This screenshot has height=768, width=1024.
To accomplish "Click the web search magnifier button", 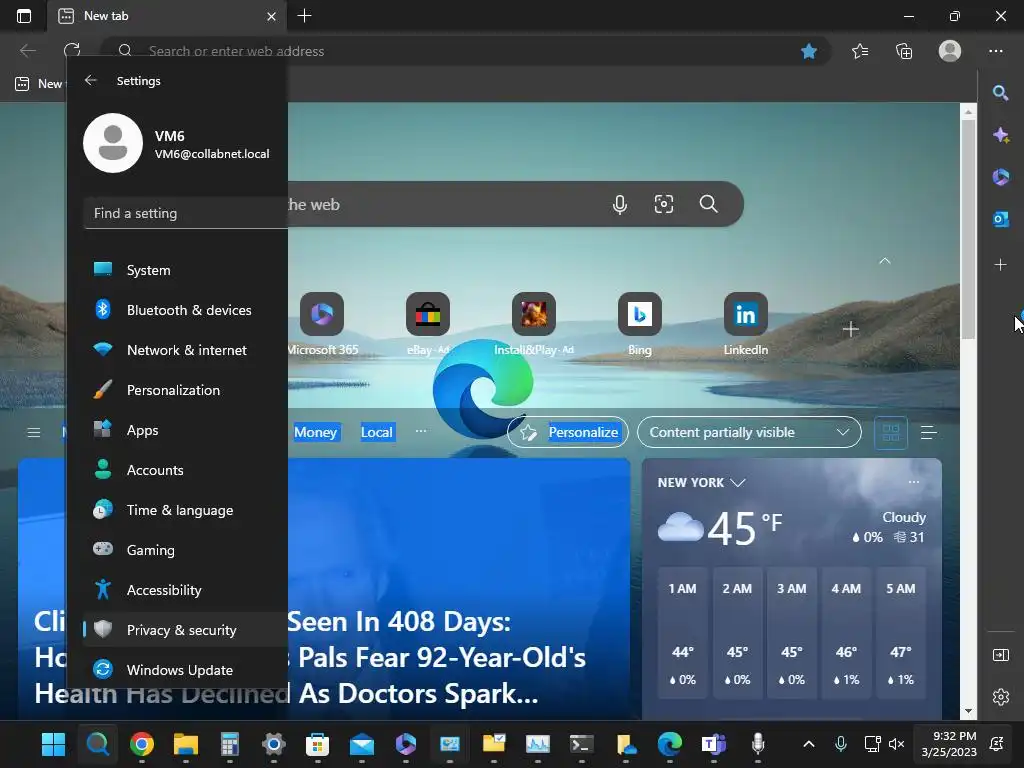I will coord(709,204).
